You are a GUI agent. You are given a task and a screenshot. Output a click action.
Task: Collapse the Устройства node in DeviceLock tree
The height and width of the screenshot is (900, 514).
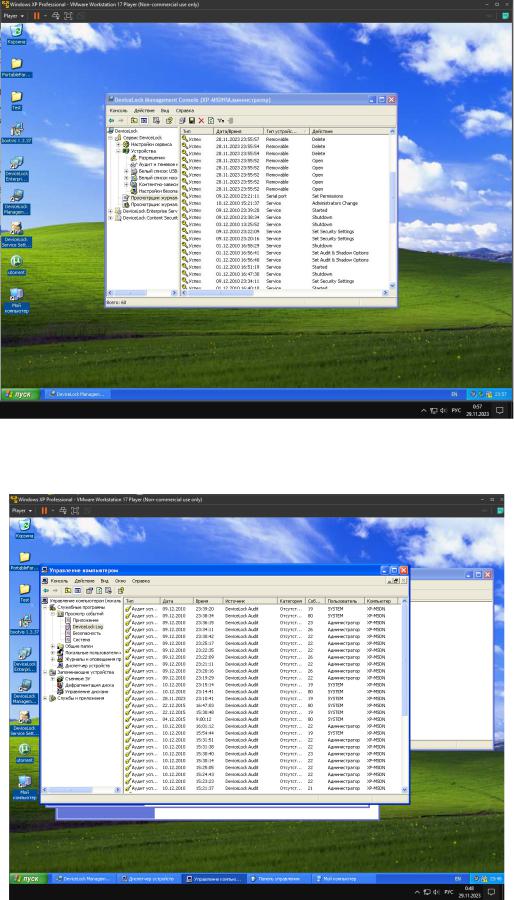118,151
